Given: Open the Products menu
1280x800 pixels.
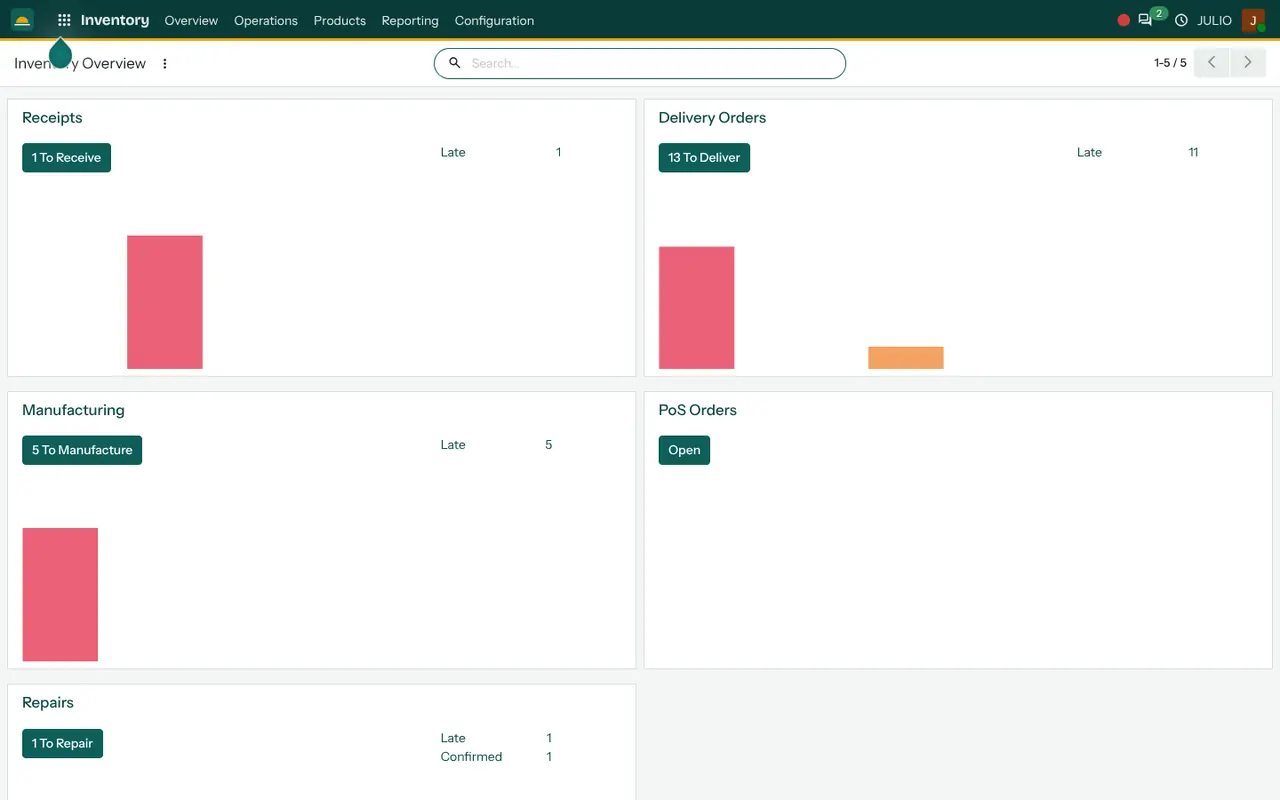Looking at the screenshot, I should coord(340,20).
